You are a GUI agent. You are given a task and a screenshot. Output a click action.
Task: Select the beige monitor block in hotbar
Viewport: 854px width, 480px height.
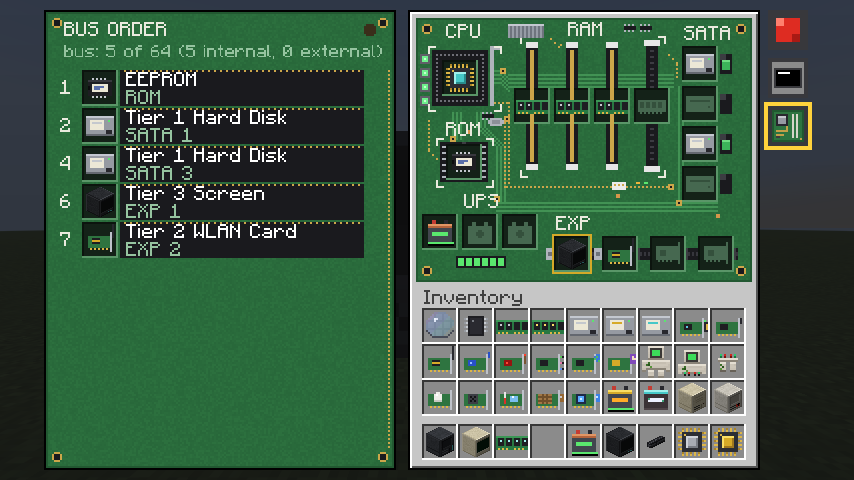[x=475, y=441]
